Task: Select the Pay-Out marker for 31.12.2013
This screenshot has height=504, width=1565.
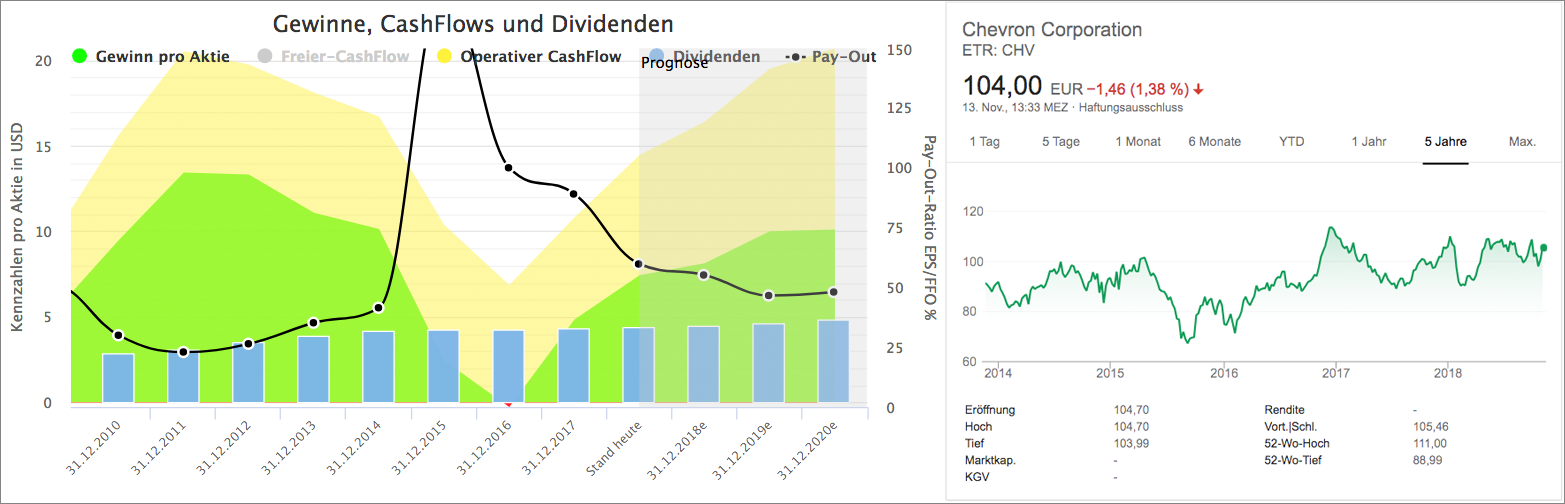Action: [x=313, y=323]
